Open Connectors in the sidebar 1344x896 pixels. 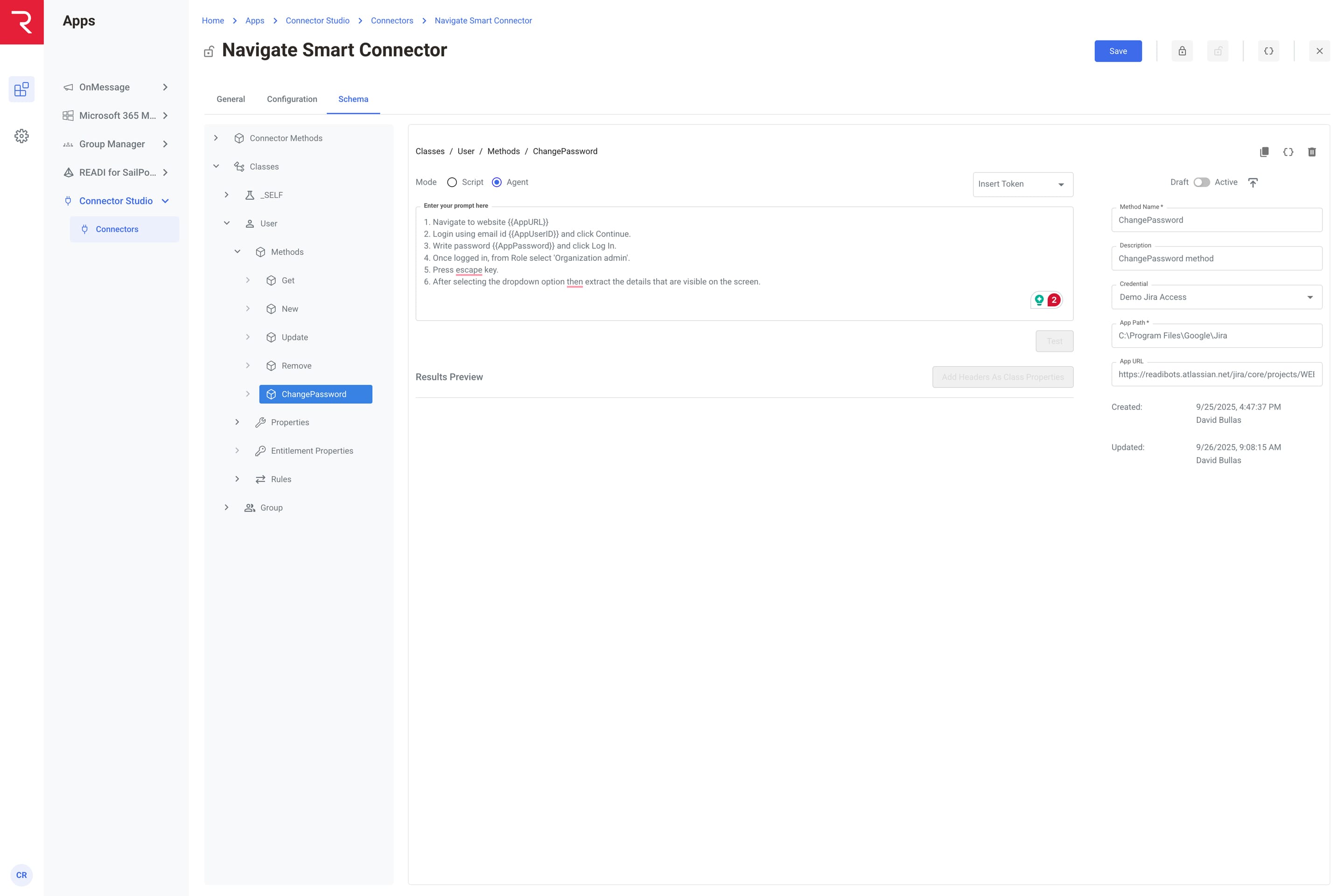(125, 229)
